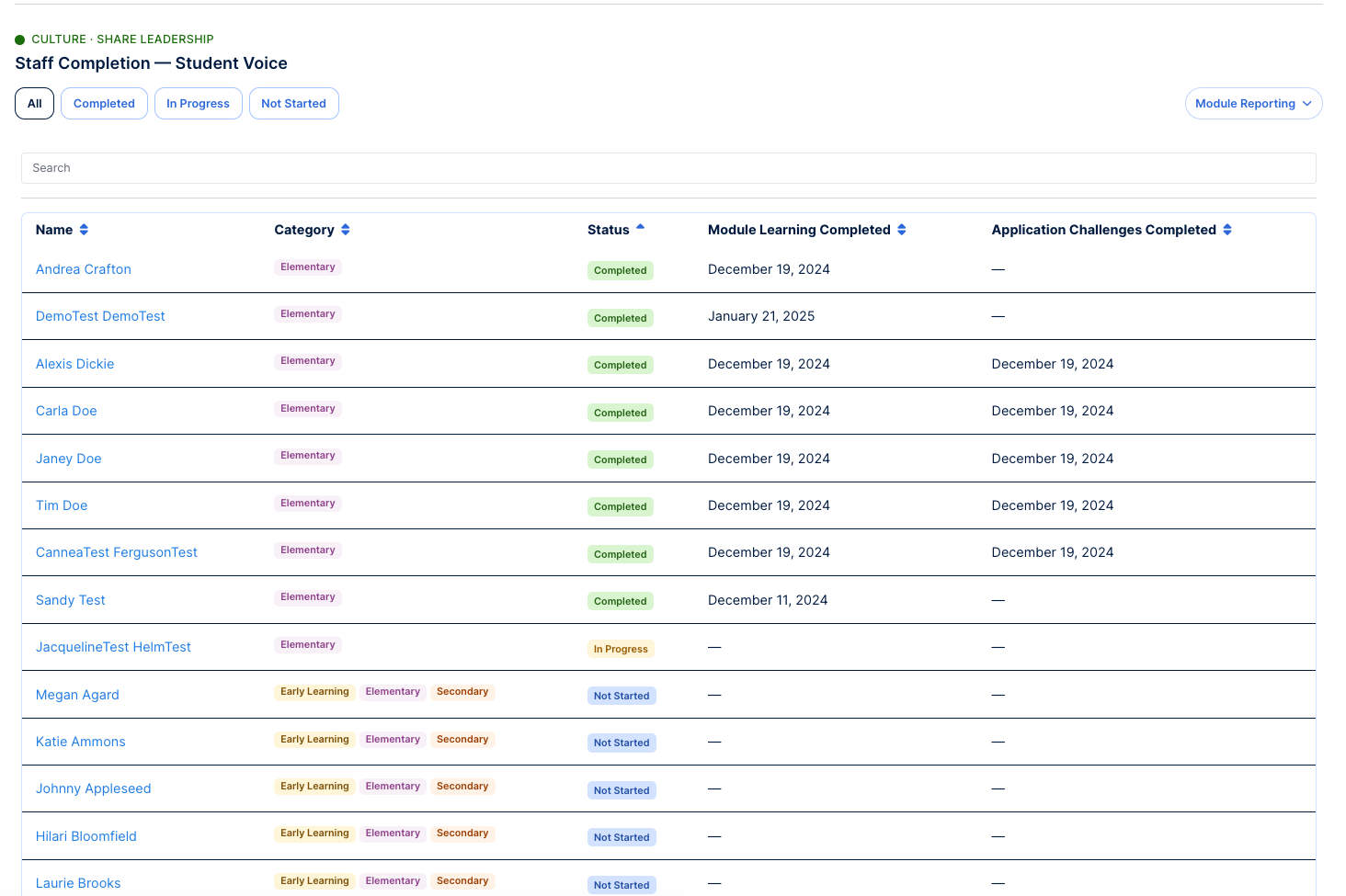Open JacquelineTest HelmTest's record
The height and width of the screenshot is (896, 1346).
pyautogui.click(x=113, y=647)
